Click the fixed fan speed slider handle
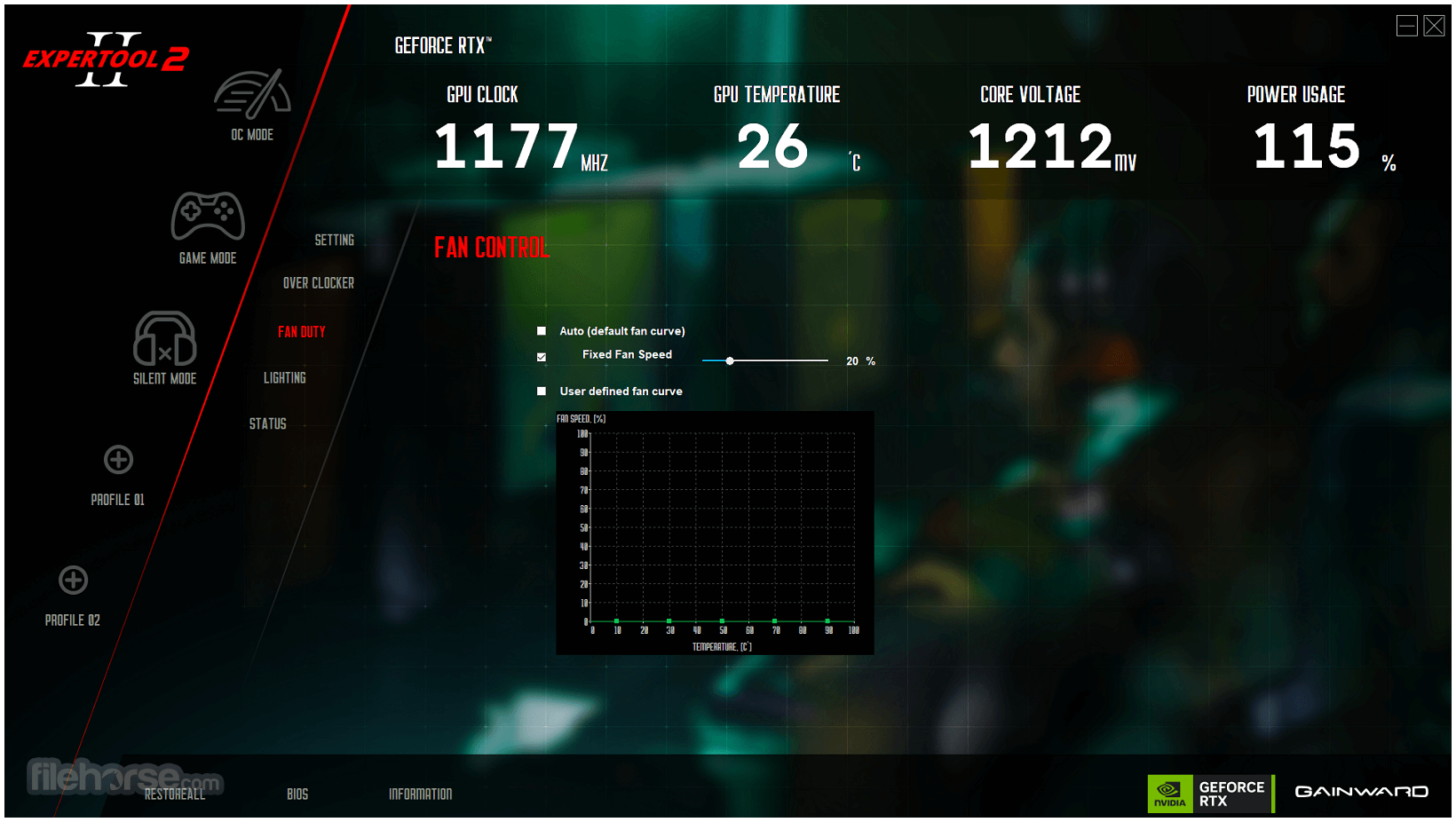The height and width of the screenshot is (822, 1456). tap(730, 361)
